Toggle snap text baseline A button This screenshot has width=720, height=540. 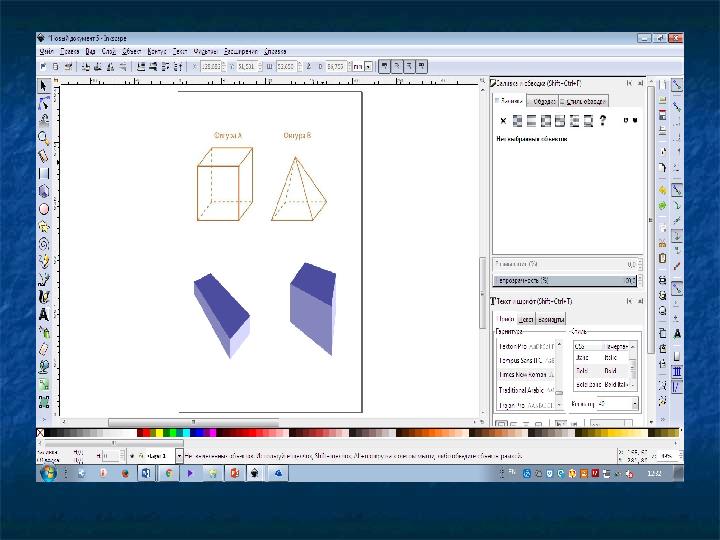pyautogui.click(x=677, y=334)
